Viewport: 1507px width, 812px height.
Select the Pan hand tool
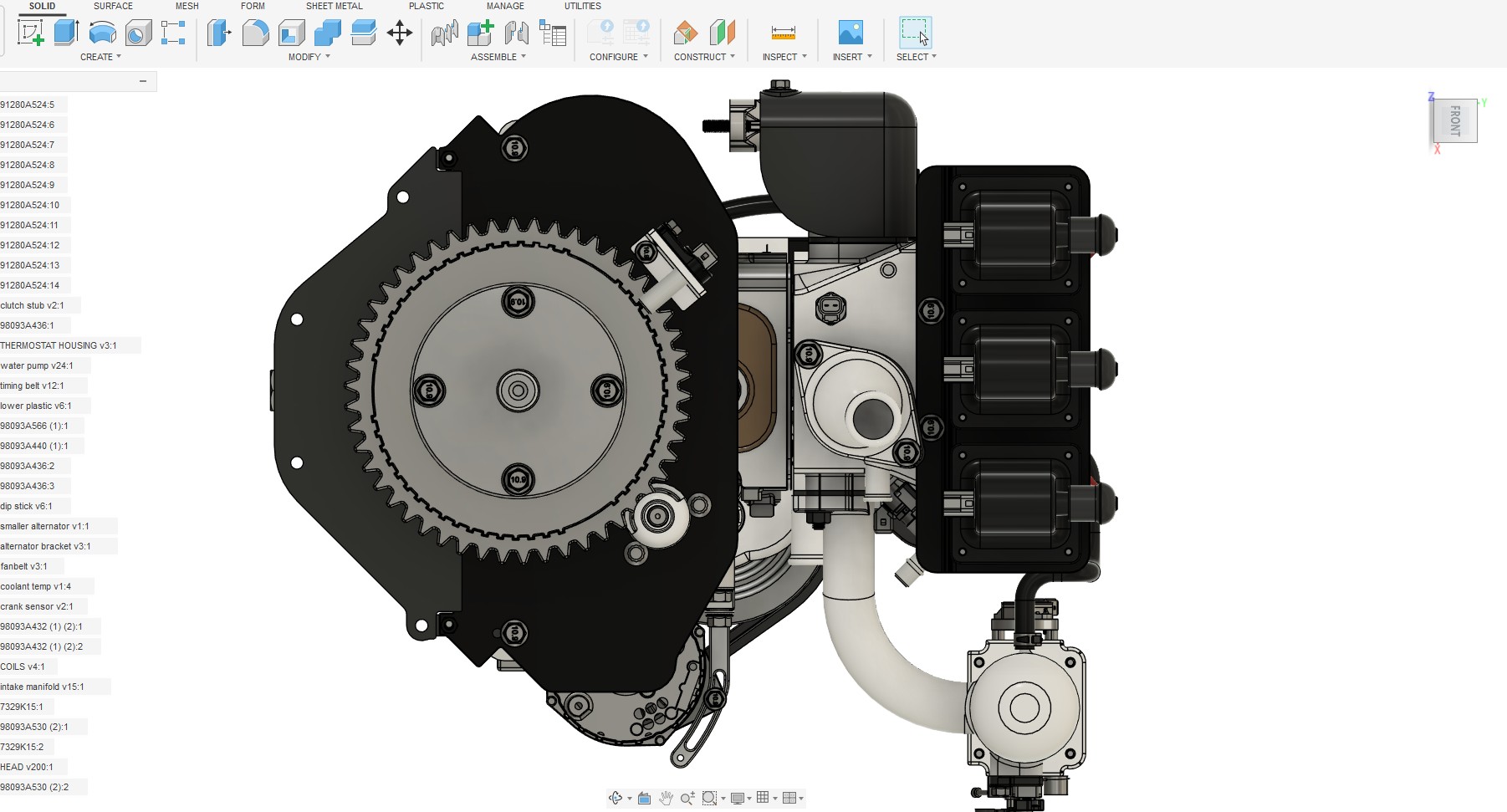[666, 798]
